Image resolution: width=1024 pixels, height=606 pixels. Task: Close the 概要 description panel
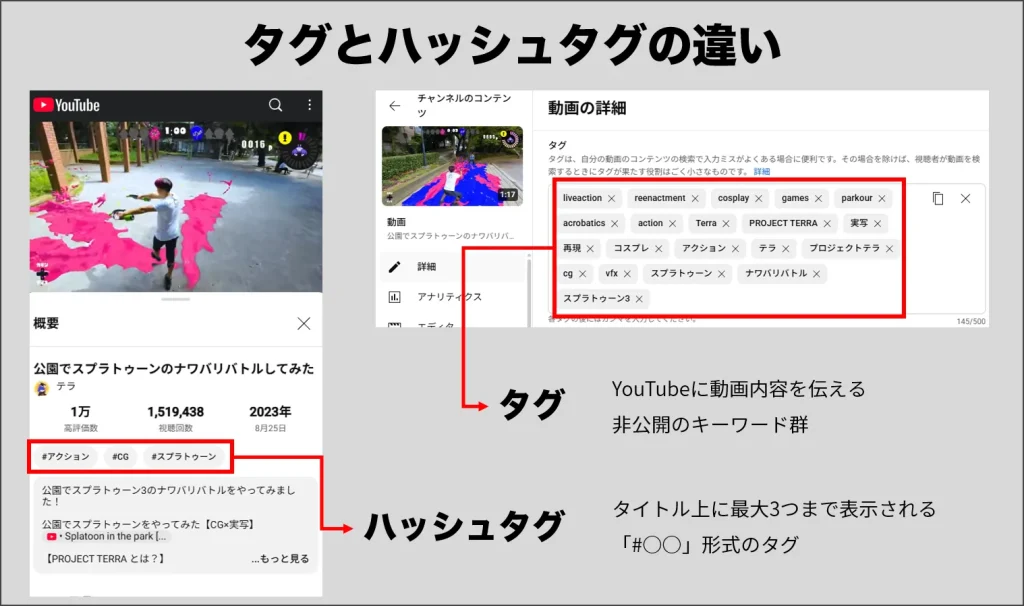[304, 323]
